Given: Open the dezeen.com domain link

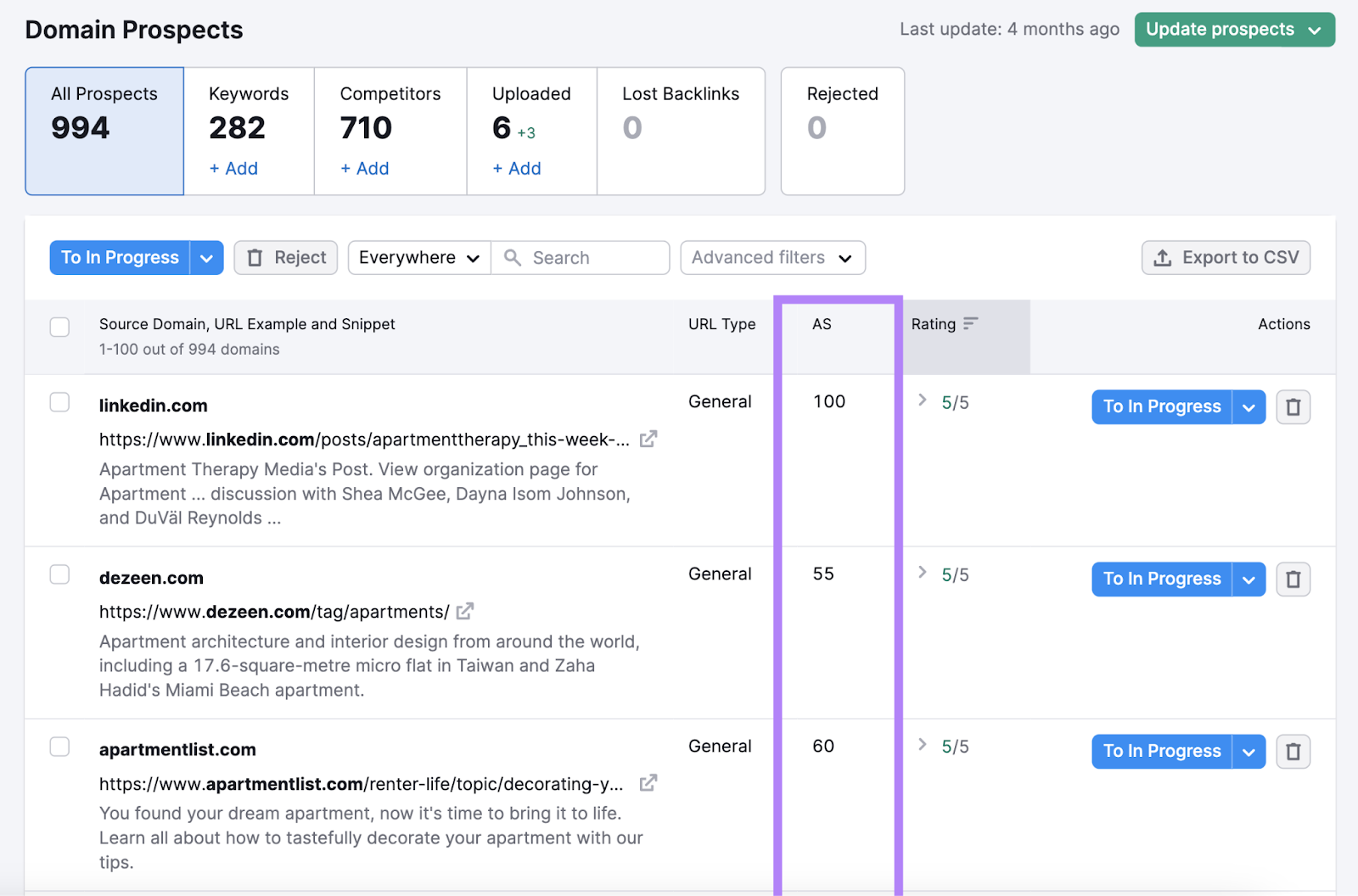Looking at the screenshot, I should click(x=151, y=577).
